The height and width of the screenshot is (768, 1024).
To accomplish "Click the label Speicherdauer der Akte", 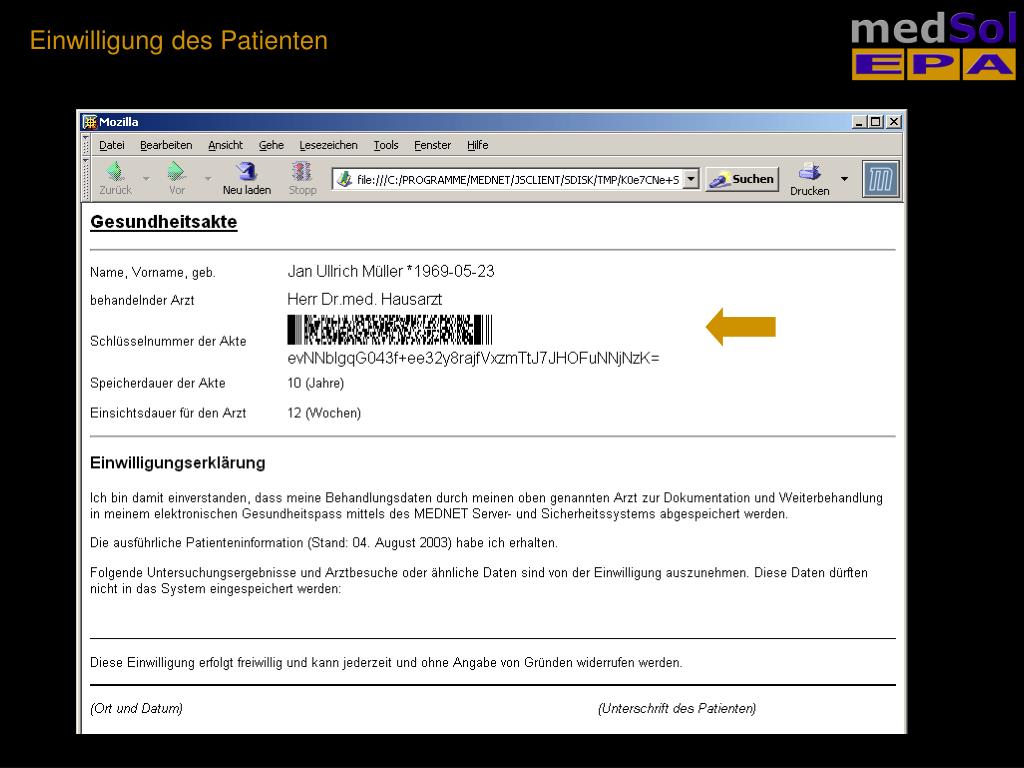I will coord(157,383).
